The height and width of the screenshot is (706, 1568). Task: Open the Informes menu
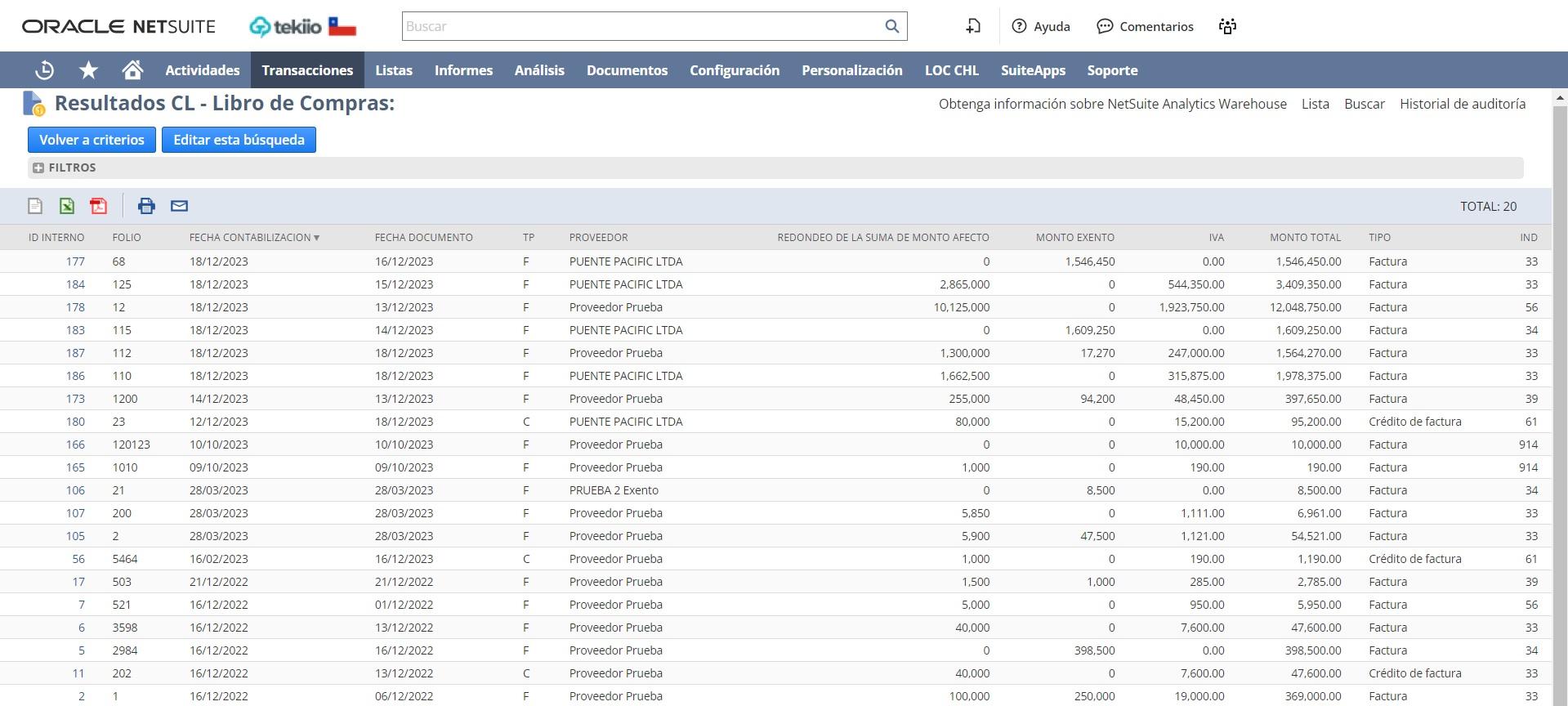463,70
